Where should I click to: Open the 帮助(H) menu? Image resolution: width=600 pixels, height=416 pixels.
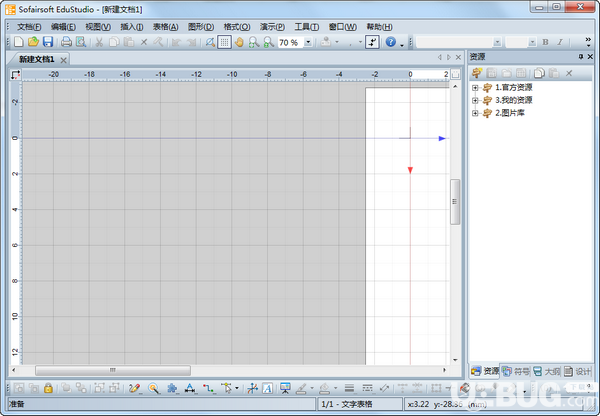pos(379,27)
